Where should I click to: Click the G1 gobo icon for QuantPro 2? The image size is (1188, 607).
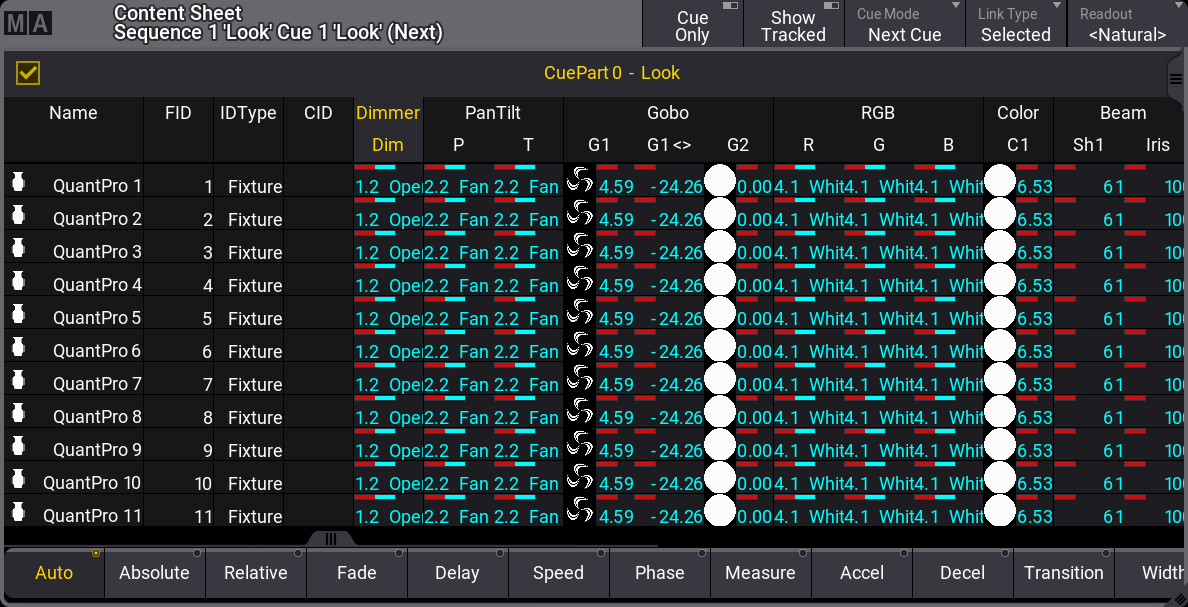click(580, 214)
